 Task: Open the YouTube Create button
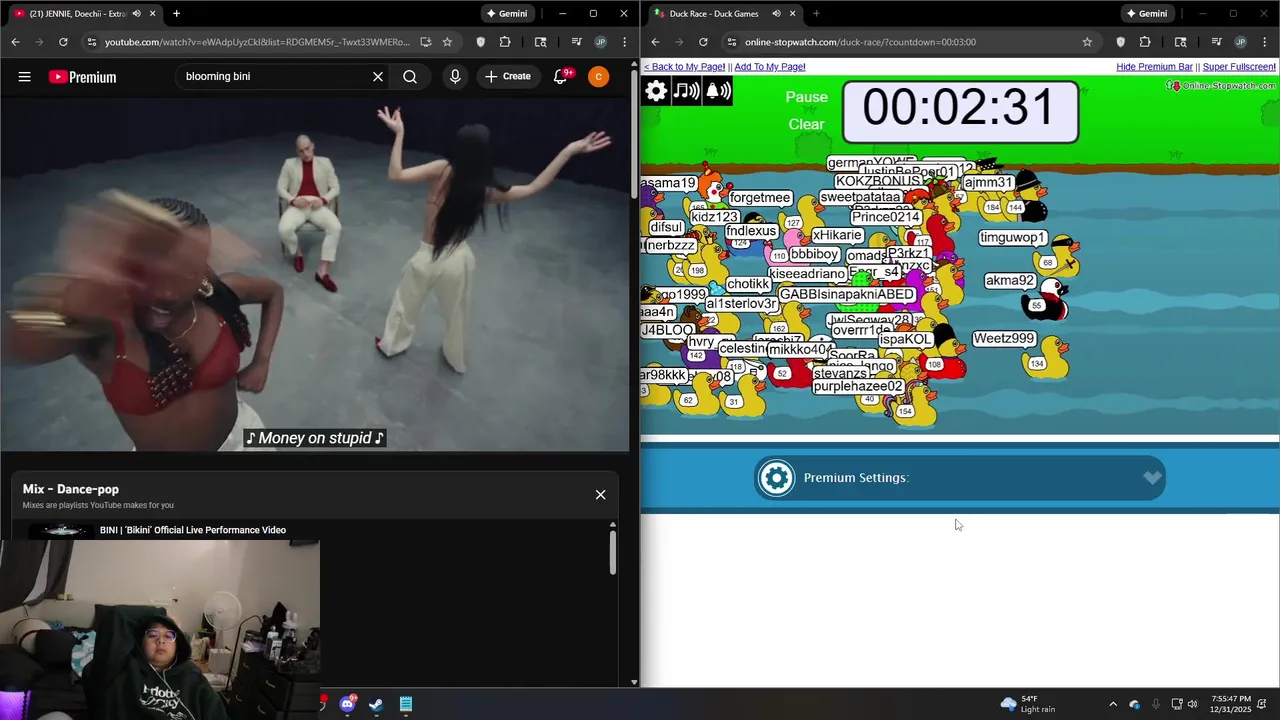click(508, 76)
